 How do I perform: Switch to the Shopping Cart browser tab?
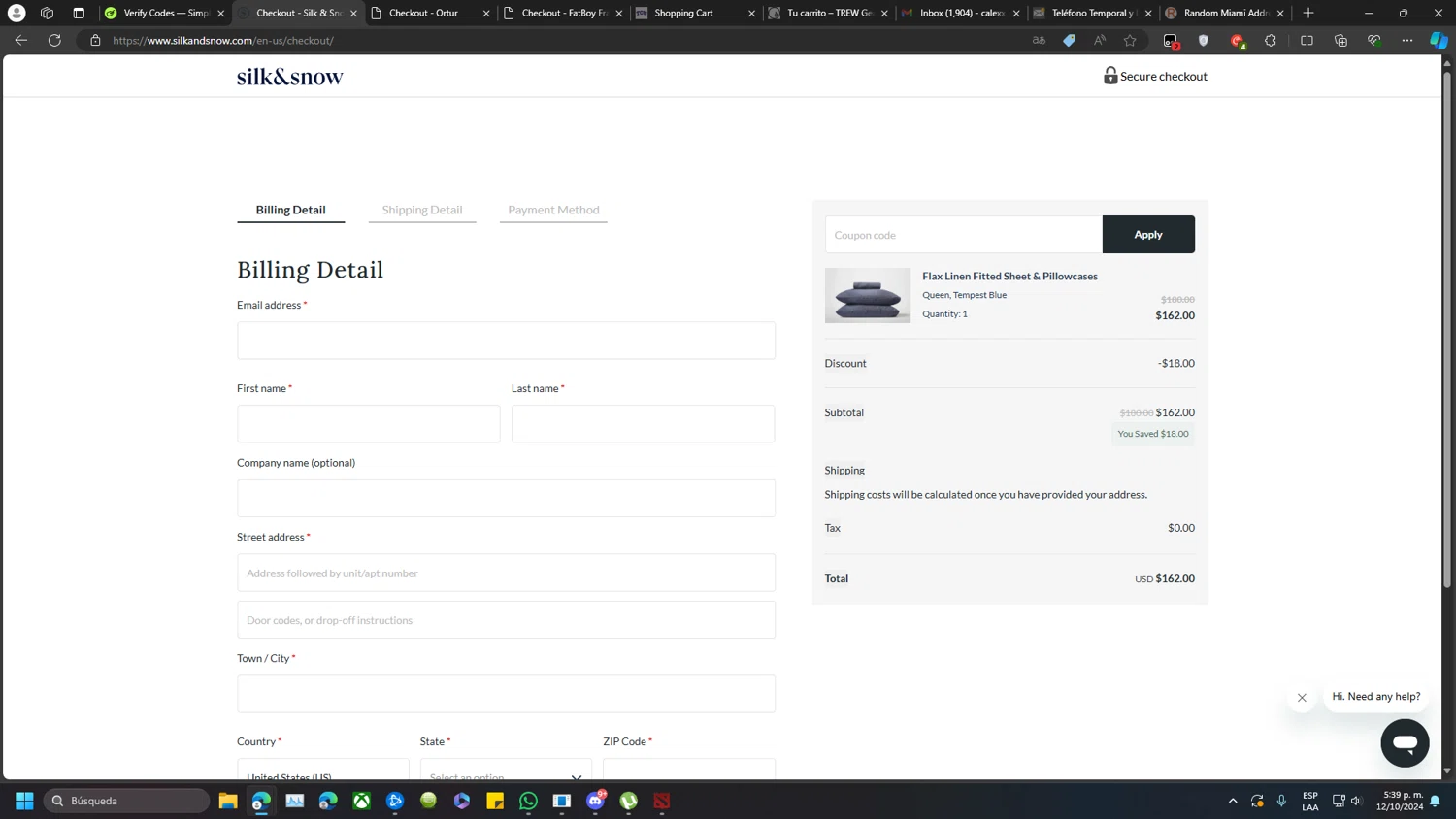coord(696,13)
